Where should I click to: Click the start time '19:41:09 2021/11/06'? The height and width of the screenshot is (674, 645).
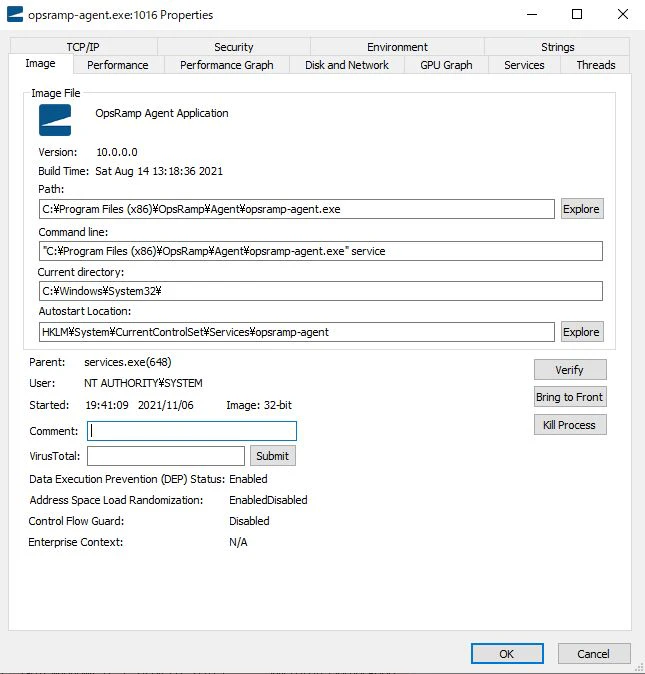[139, 405]
